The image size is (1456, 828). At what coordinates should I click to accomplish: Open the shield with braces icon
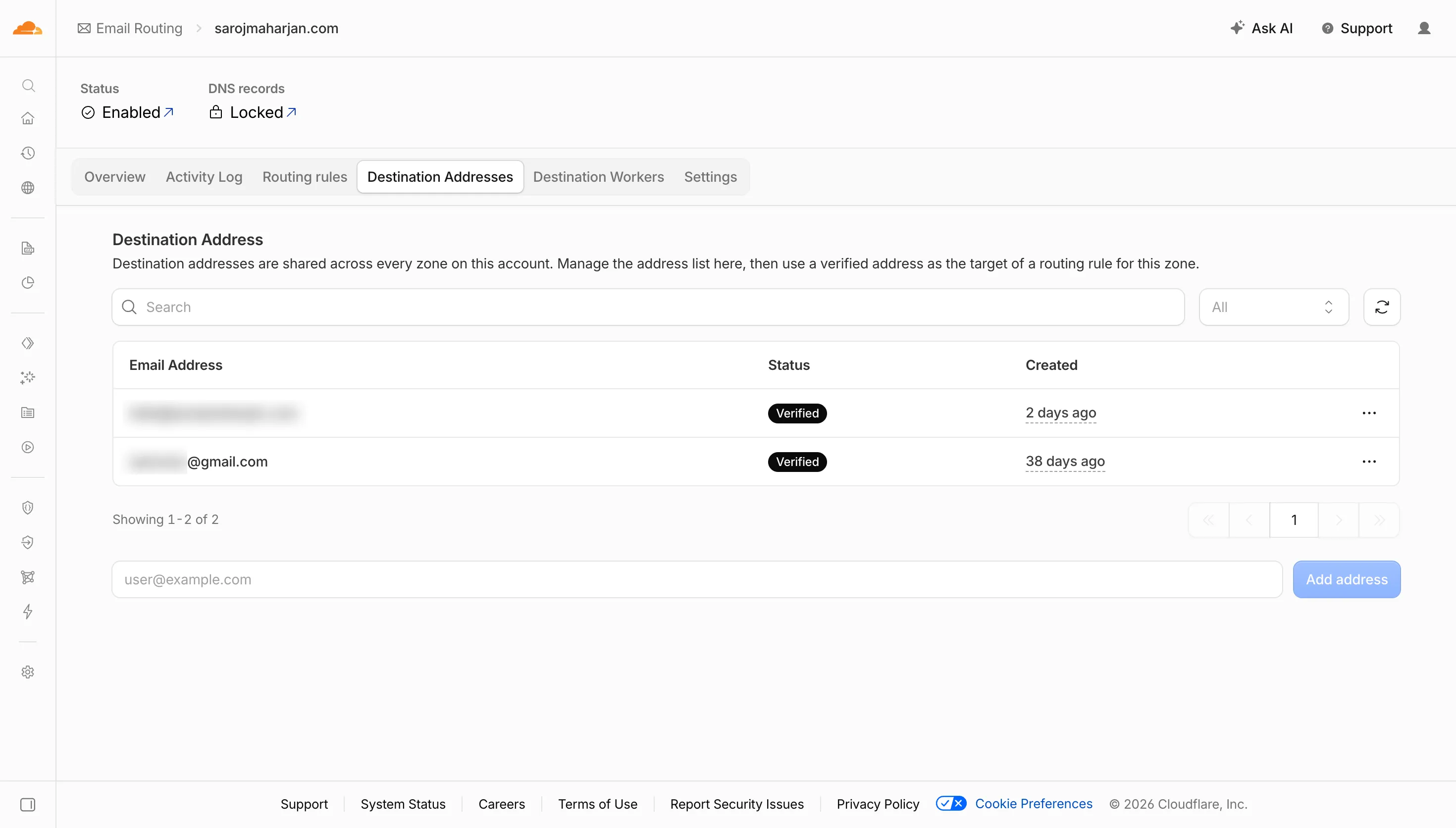28,507
